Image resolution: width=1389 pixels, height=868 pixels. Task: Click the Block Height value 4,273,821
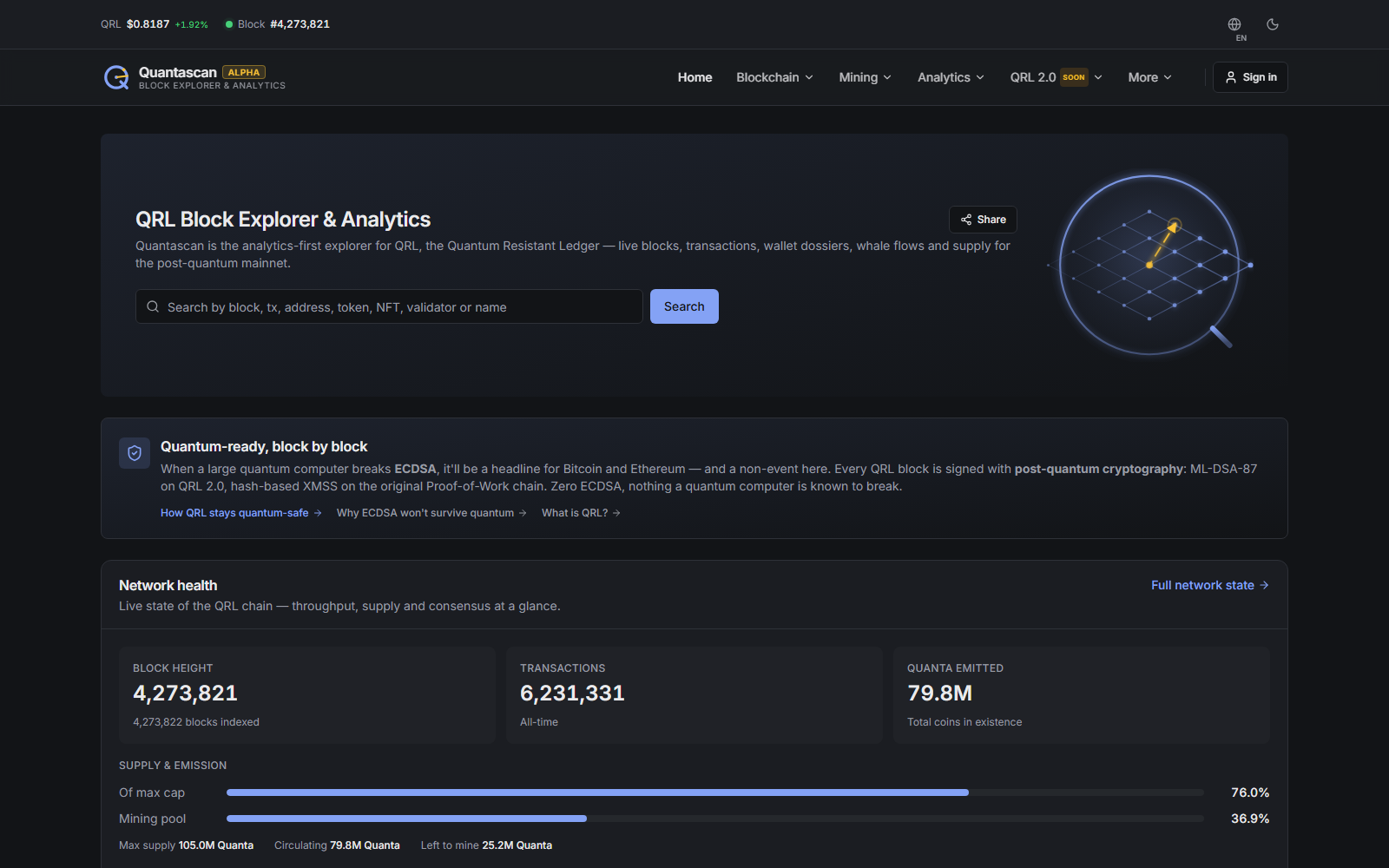pos(185,694)
